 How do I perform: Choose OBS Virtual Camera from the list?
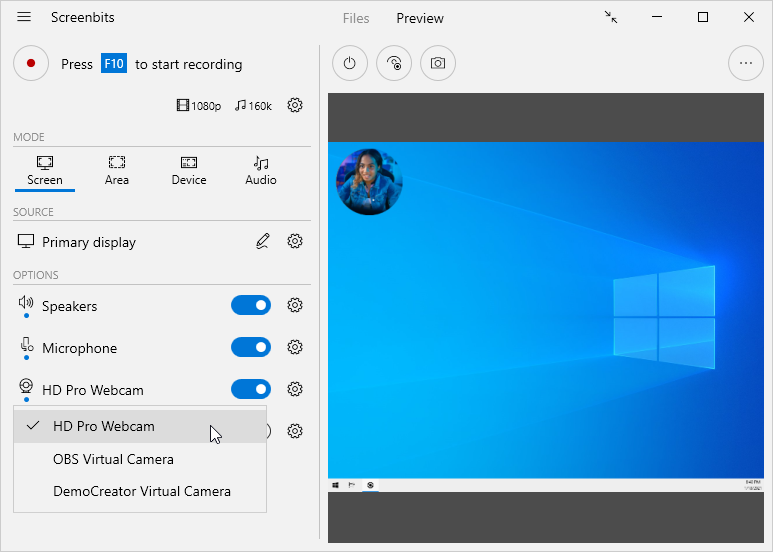click(x=140, y=459)
